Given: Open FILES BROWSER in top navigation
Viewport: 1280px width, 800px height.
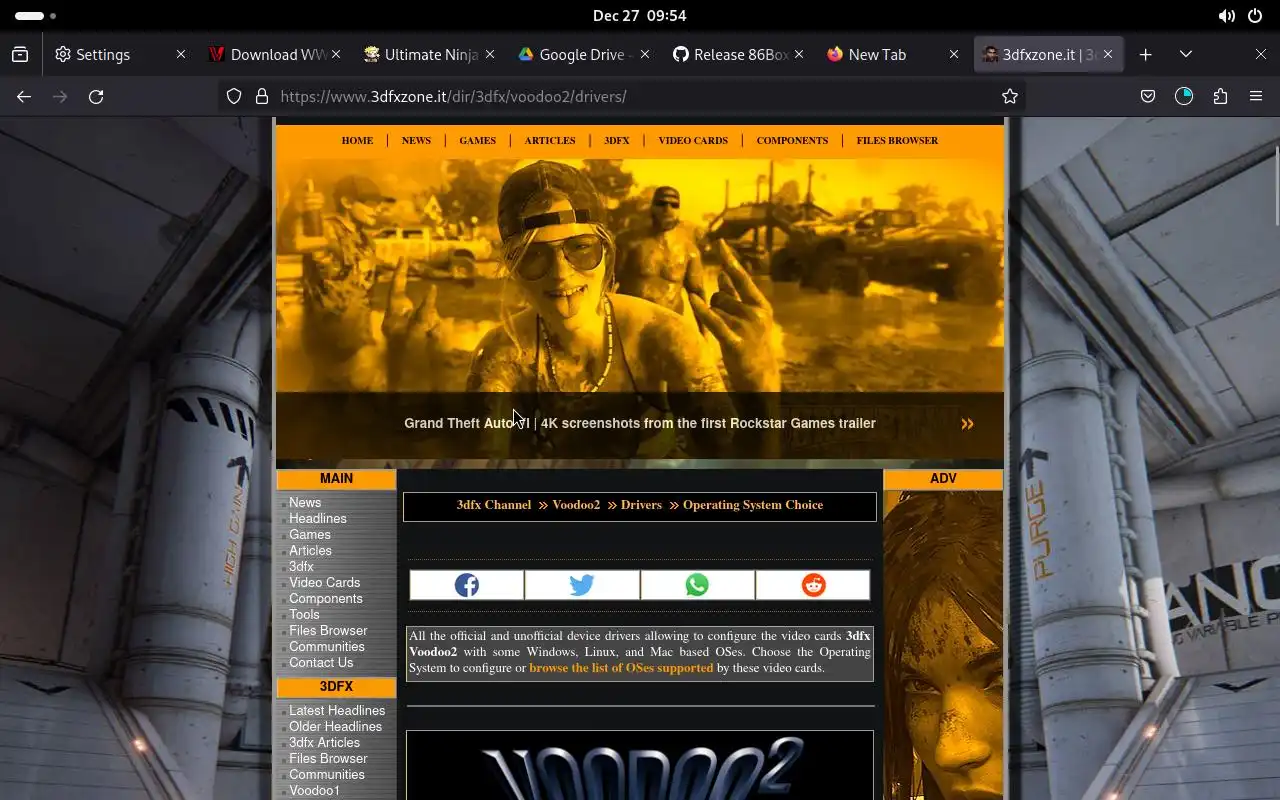Looking at the screenshot, I should [897, 141].
